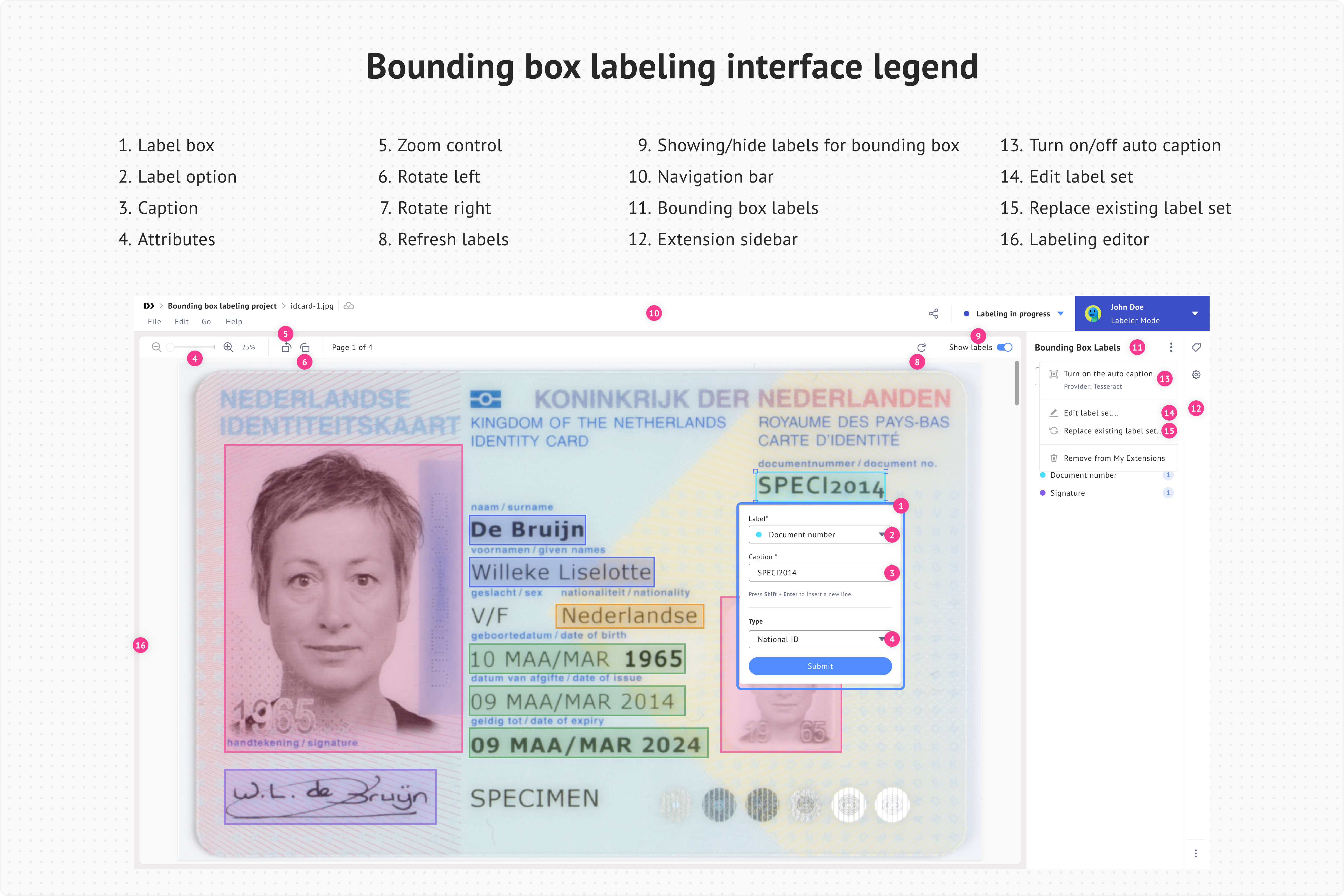Rotate the document left
The image size is (1344, 896).
point(286,347)
